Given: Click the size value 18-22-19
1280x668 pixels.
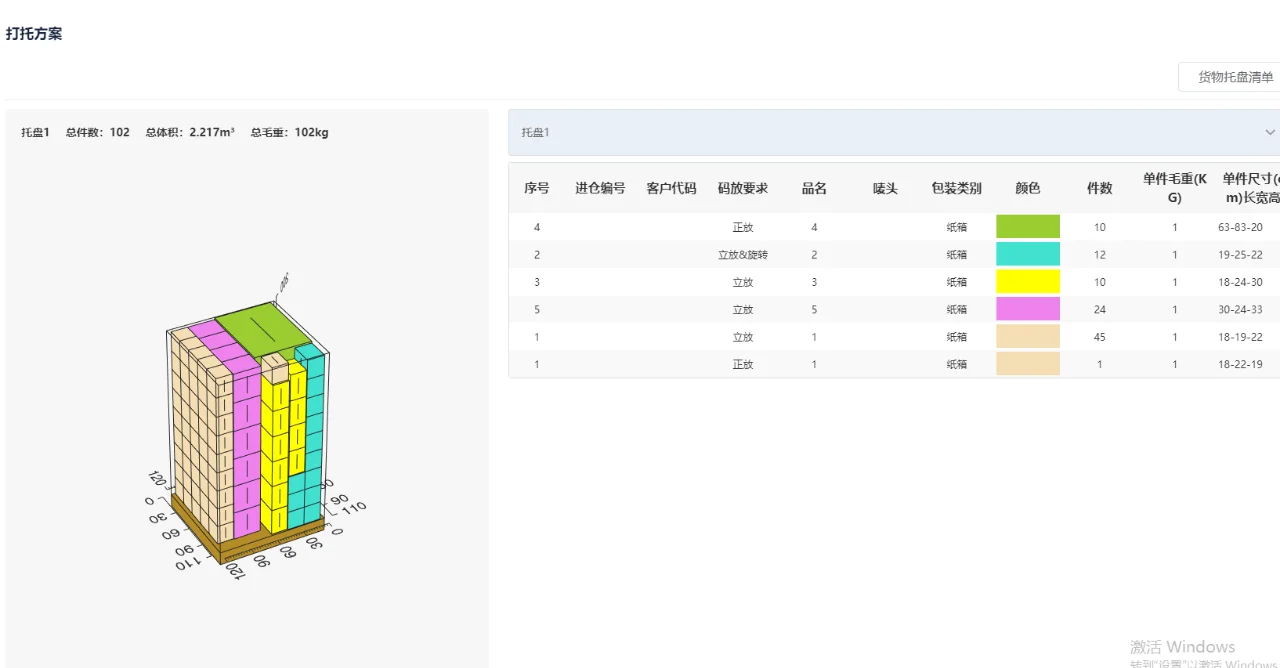Looking at the screenshot, I should click(x=1240, y=365).
